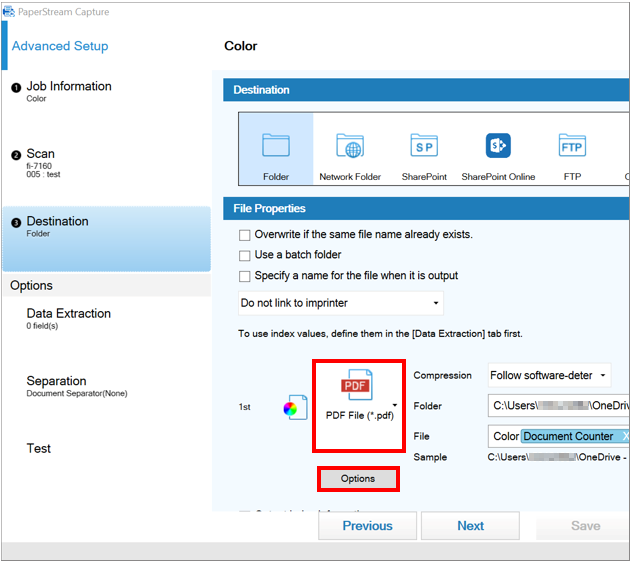Image resolution: width=631 pixels, height=562 pixels.
Task: Pick the SharePoint Online destination icon
Action: coord(498,147)
